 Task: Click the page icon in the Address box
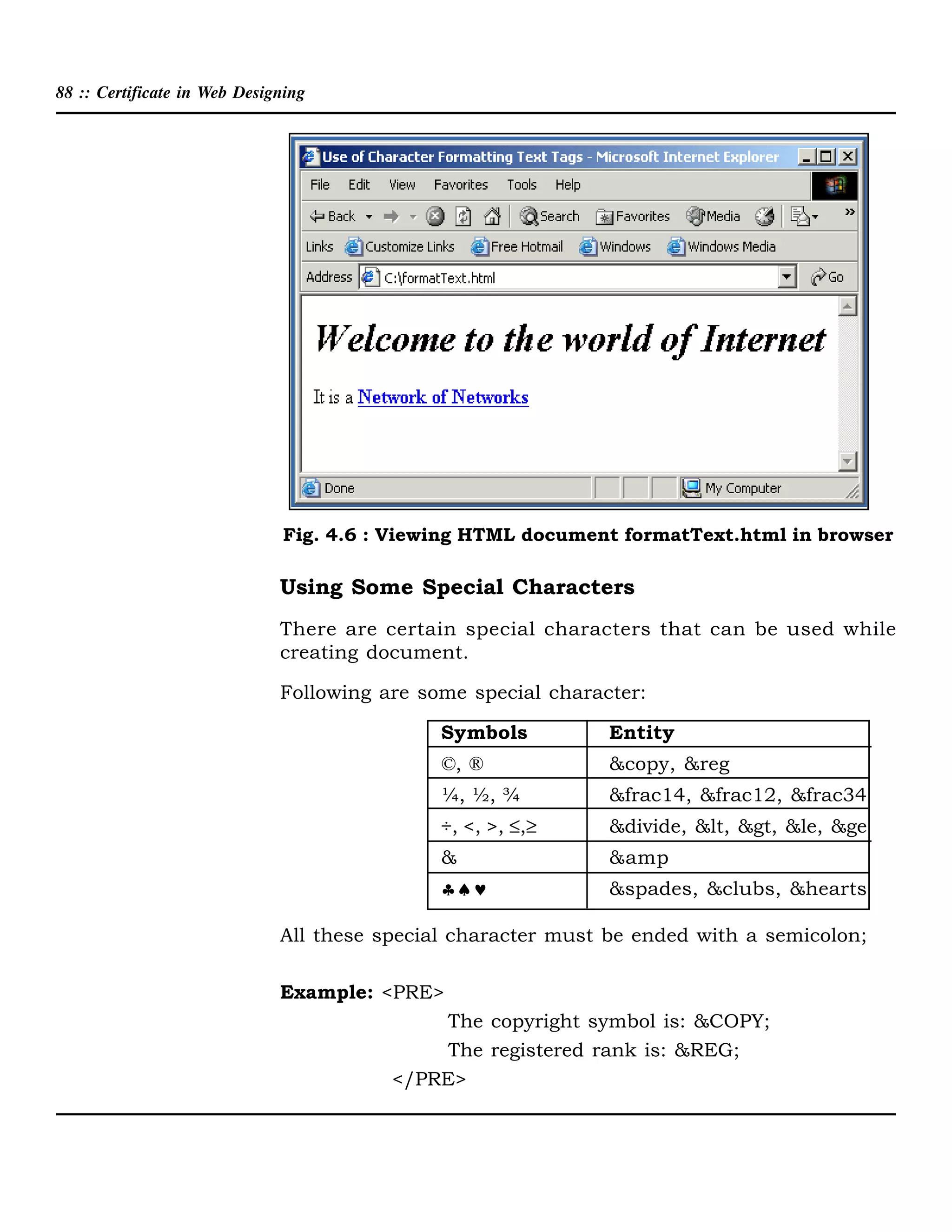[x=370, y=277]
